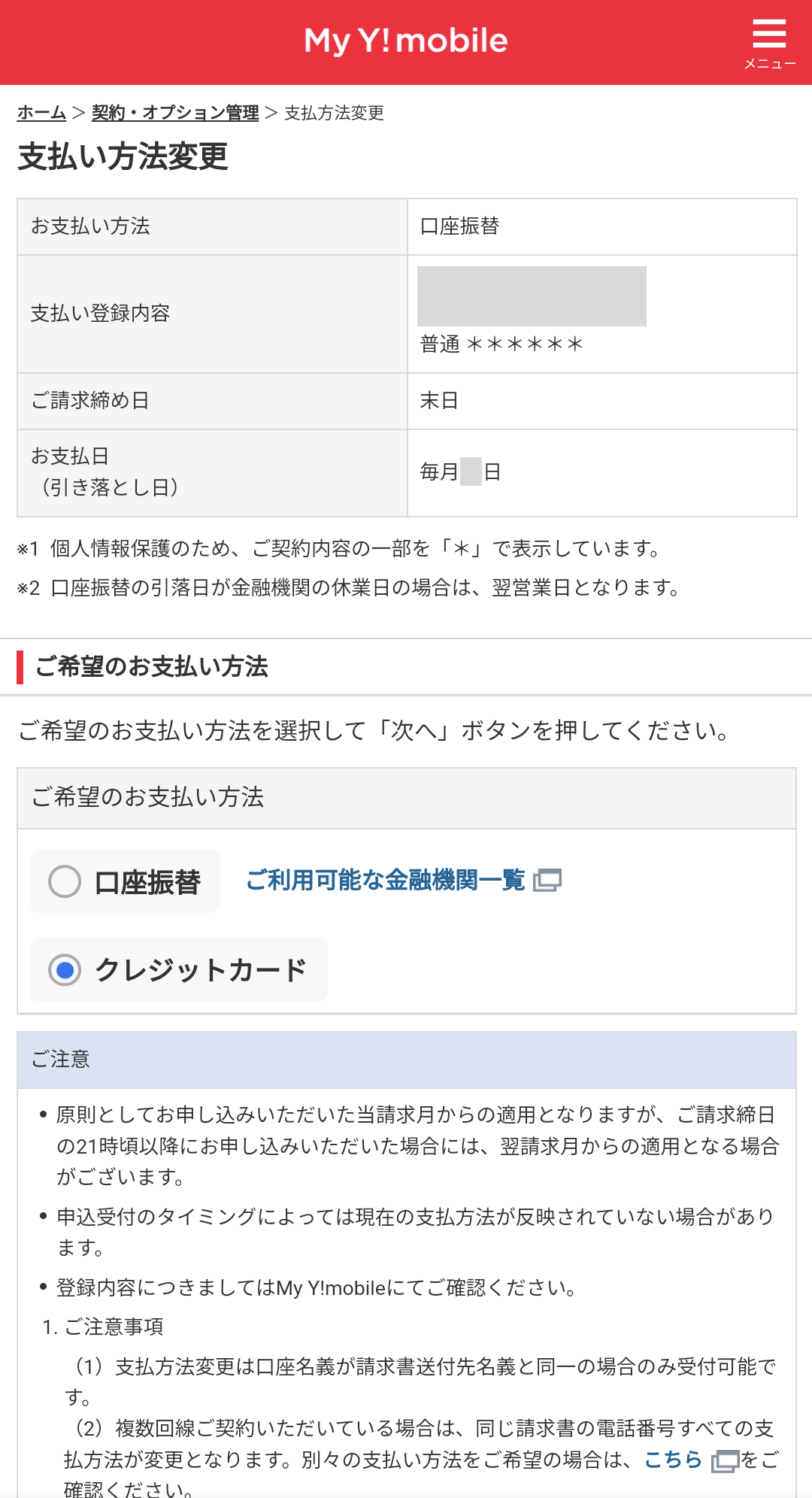This screenshot has width=812, height=1498.
Task: Open the hamburger menu icon
Action: pos(769,34)
